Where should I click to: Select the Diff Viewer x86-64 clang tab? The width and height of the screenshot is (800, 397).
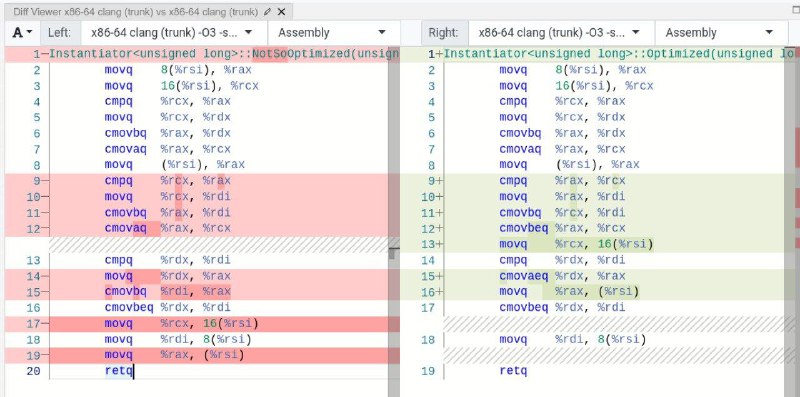click(135, 12)
